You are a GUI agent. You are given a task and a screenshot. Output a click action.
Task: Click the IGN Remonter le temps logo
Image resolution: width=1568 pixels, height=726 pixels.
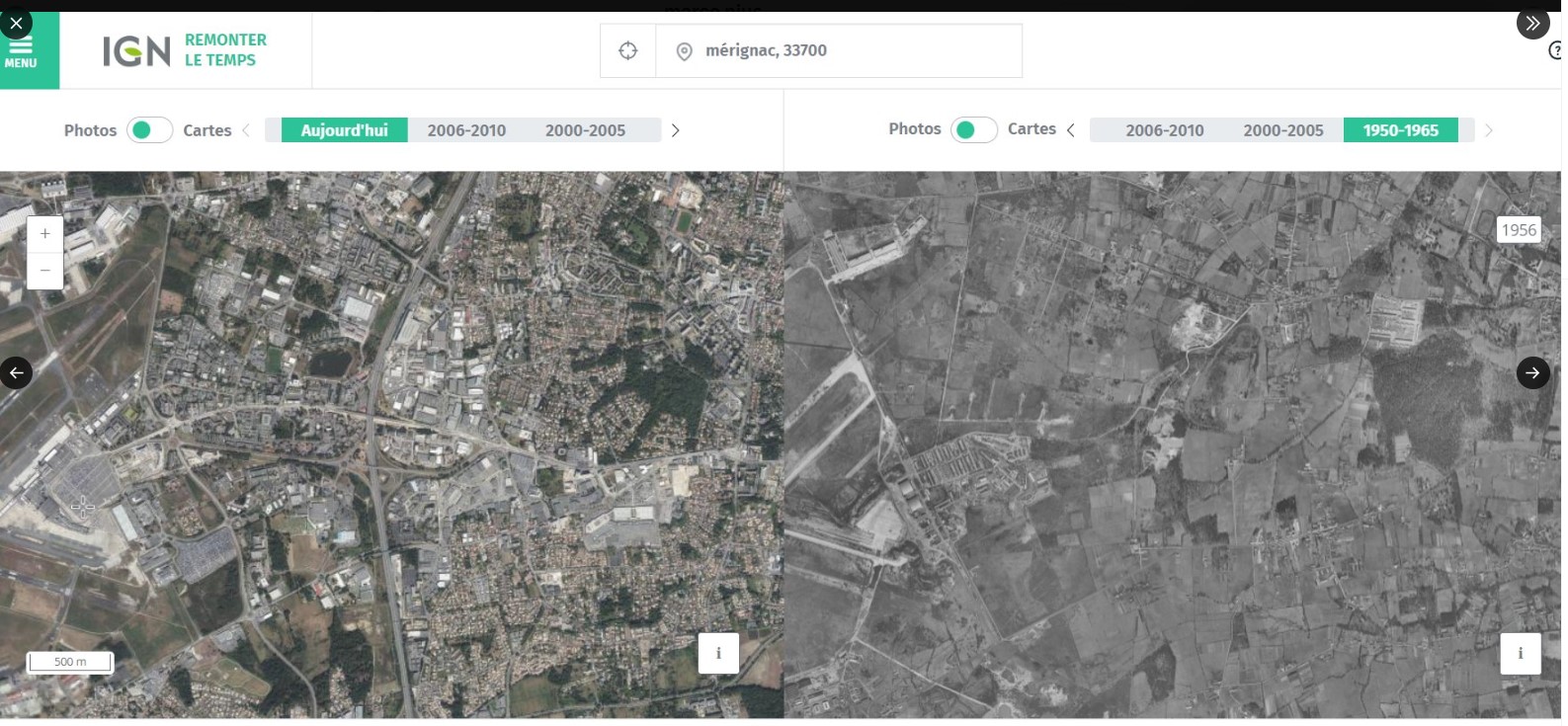[185, 50]
